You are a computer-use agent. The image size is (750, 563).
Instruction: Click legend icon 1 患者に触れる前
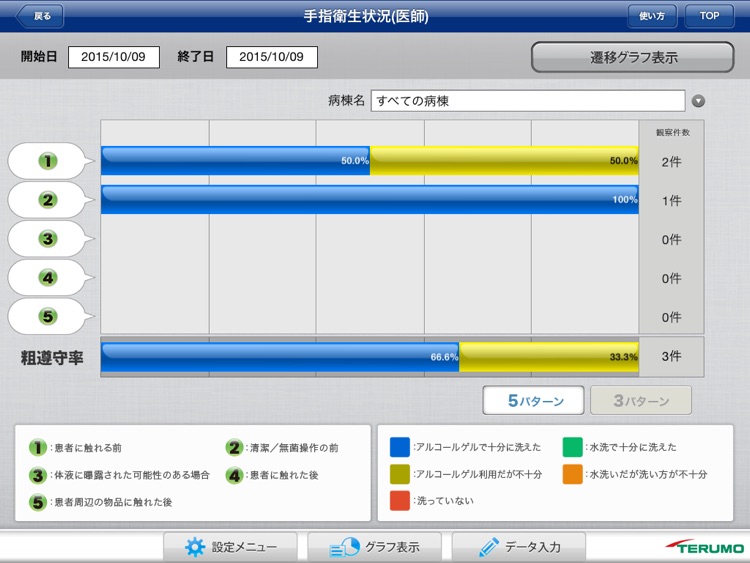coord(38,448)
